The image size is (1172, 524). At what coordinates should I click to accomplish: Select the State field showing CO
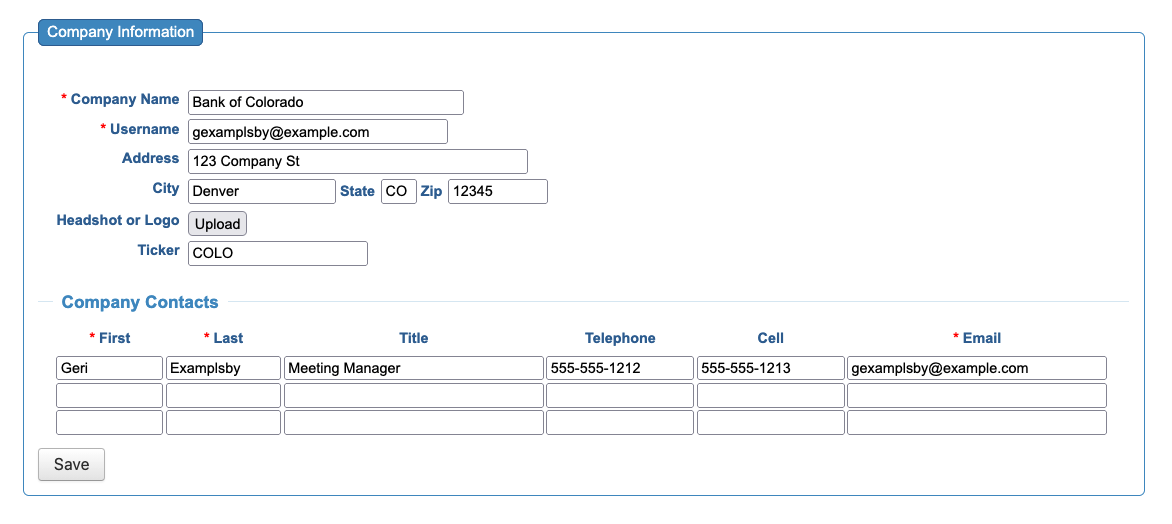coord(398,191)
